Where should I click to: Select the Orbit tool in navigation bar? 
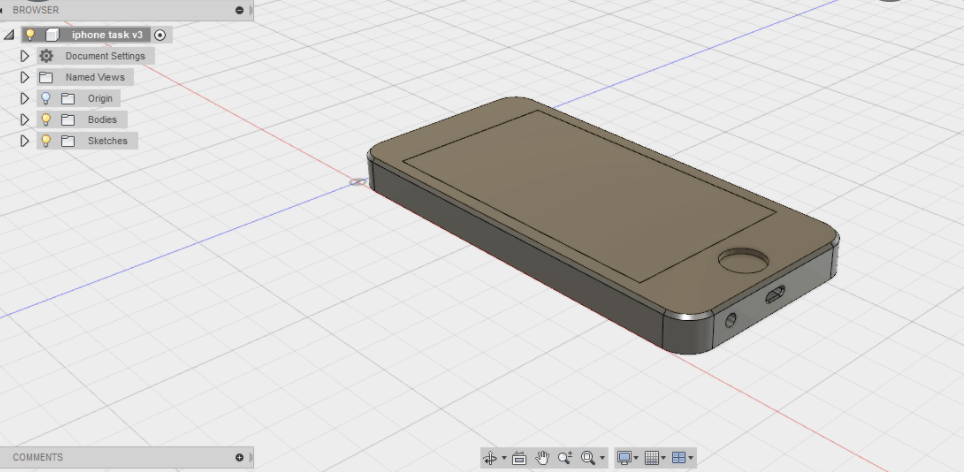click(x=490, y=458)
